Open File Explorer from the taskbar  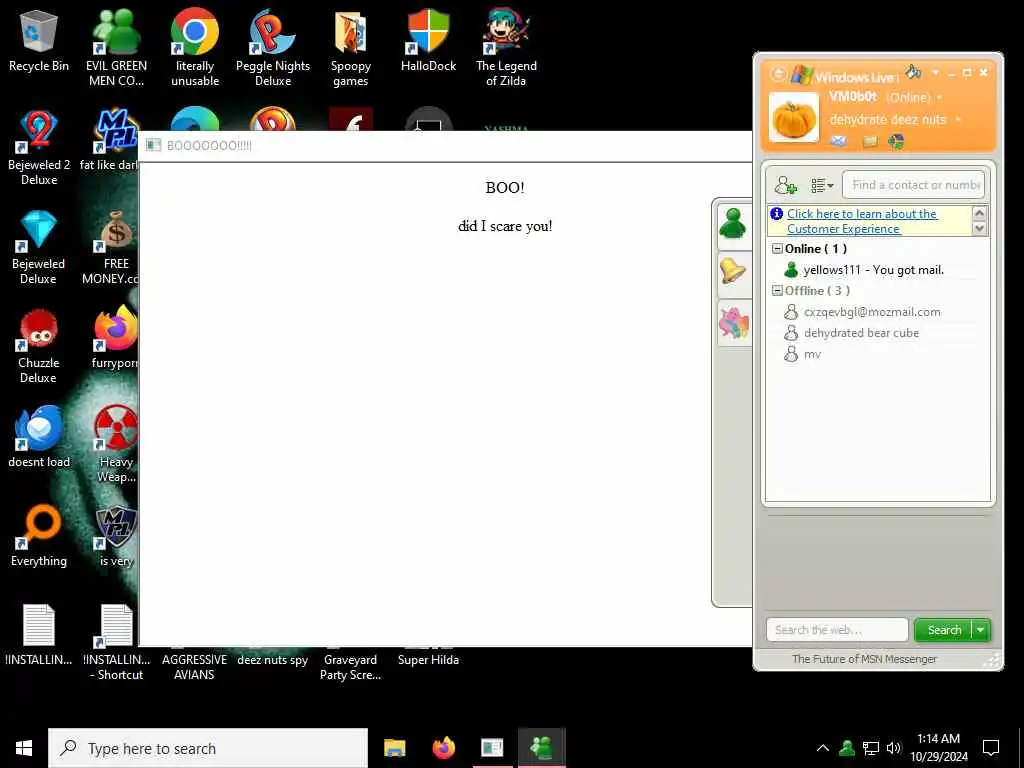[x=394, y=748]
